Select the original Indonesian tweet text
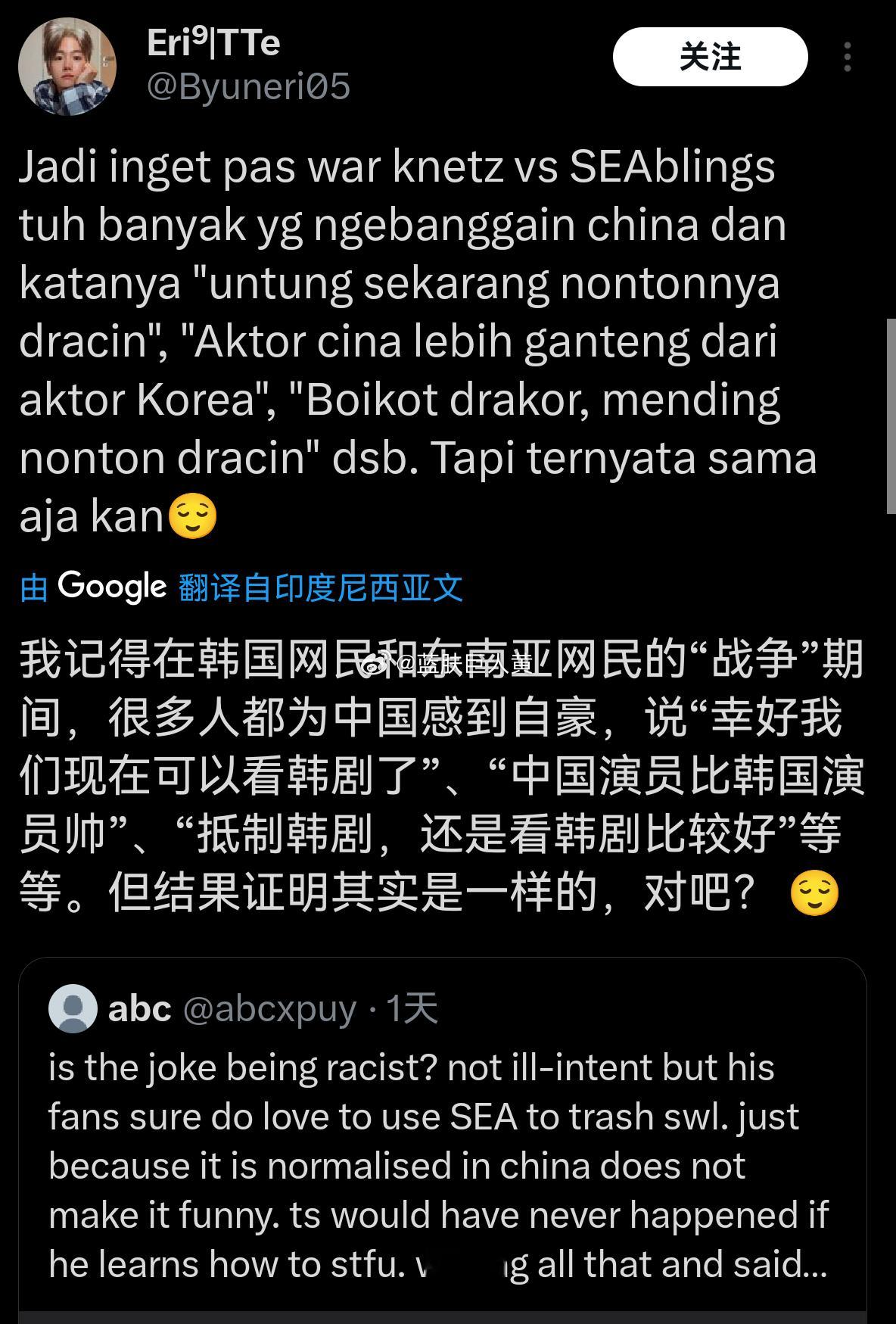This screenshot has height=1324, width=896. pyautogui.click(x=418, y=342)
